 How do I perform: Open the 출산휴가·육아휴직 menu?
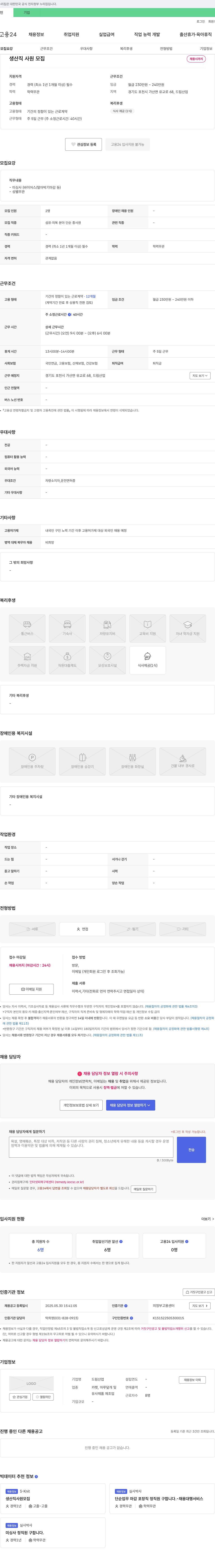coord(196,35)
